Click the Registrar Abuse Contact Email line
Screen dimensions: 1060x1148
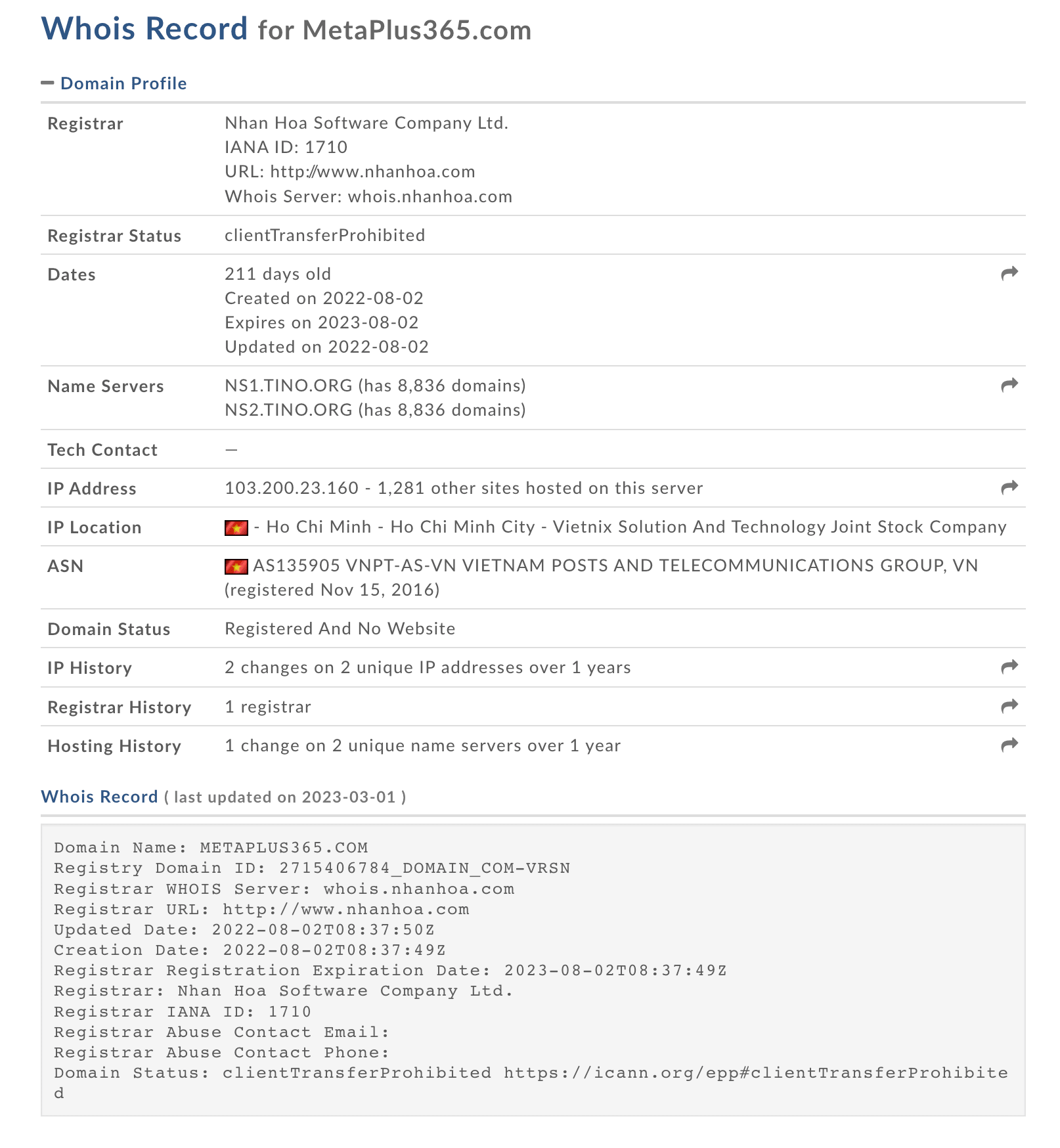pos(222,1032)
